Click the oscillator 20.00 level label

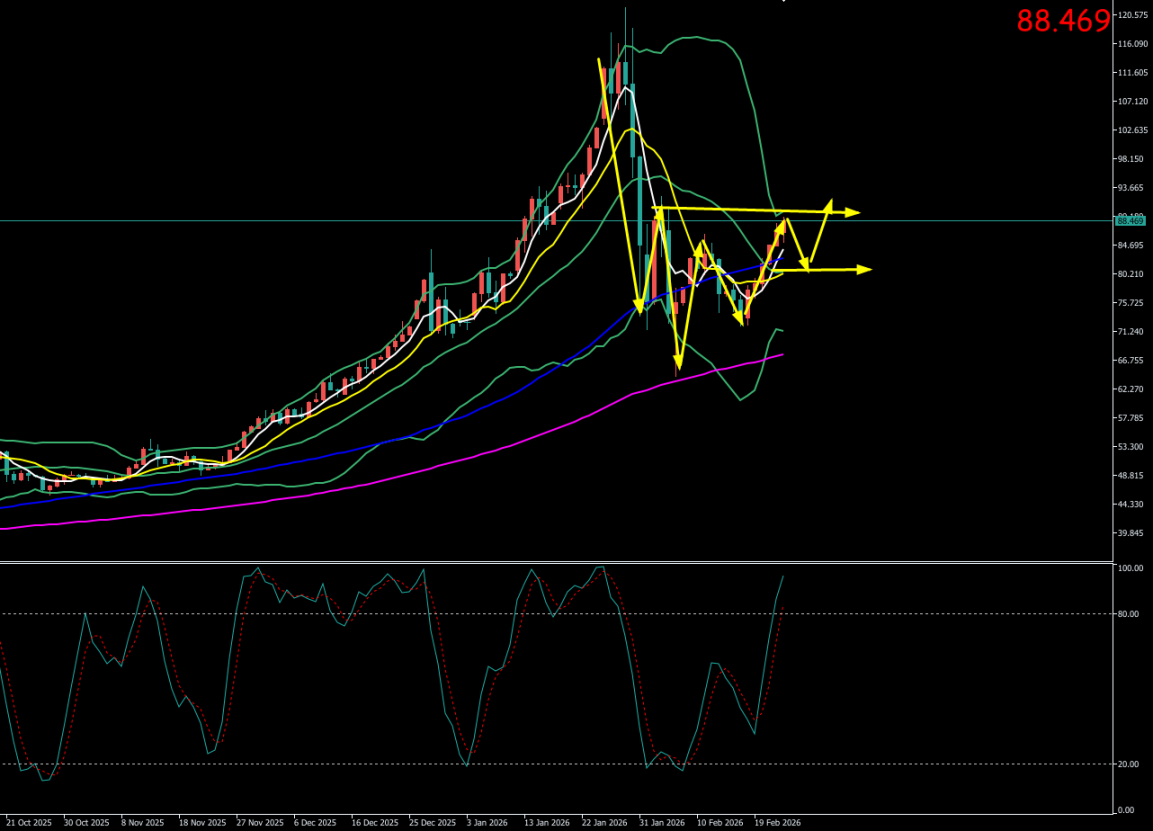[1130, 764]
